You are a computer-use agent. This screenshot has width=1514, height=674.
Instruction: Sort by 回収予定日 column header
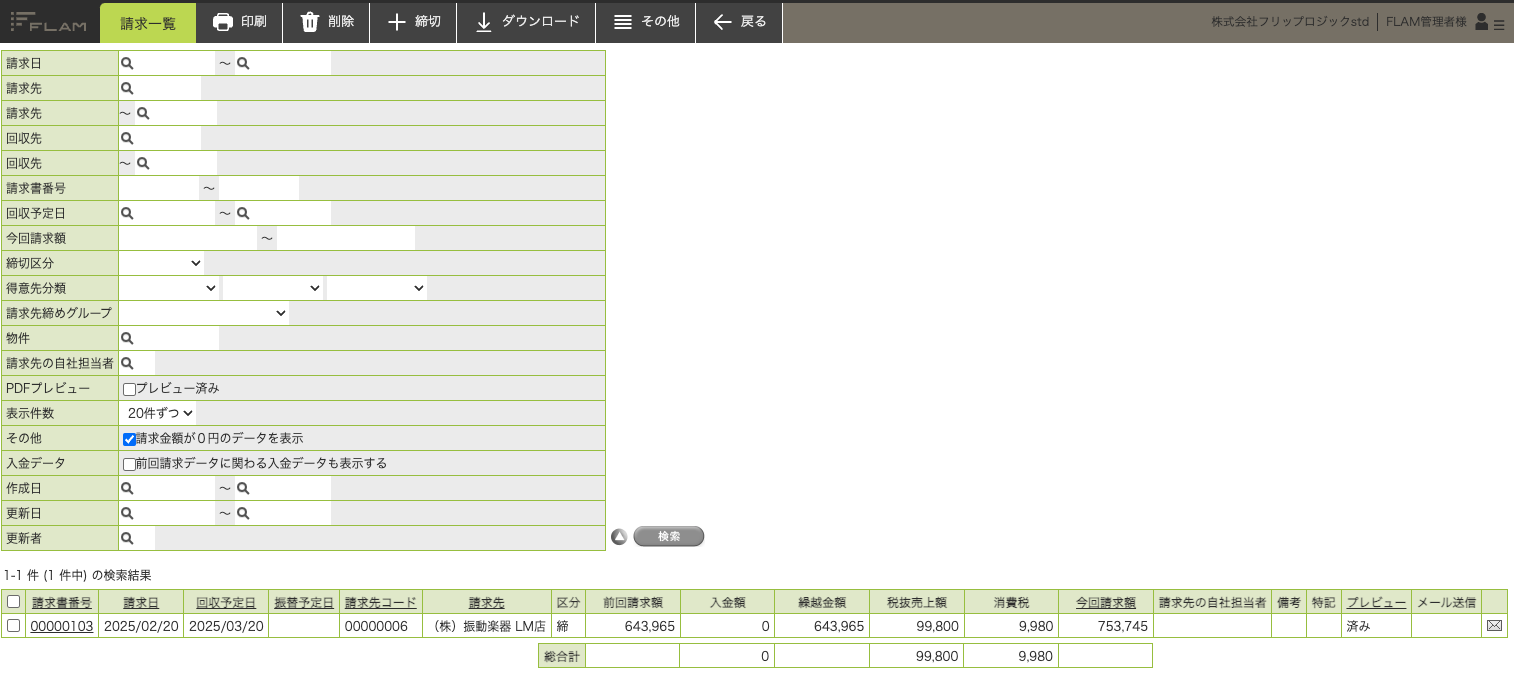click(226, 603)
